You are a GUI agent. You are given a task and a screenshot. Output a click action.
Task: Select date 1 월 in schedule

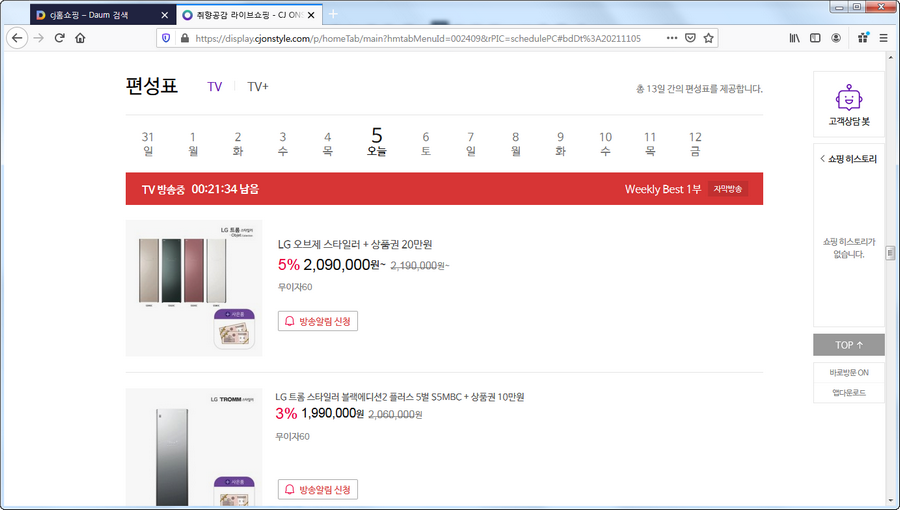(193, 143)
